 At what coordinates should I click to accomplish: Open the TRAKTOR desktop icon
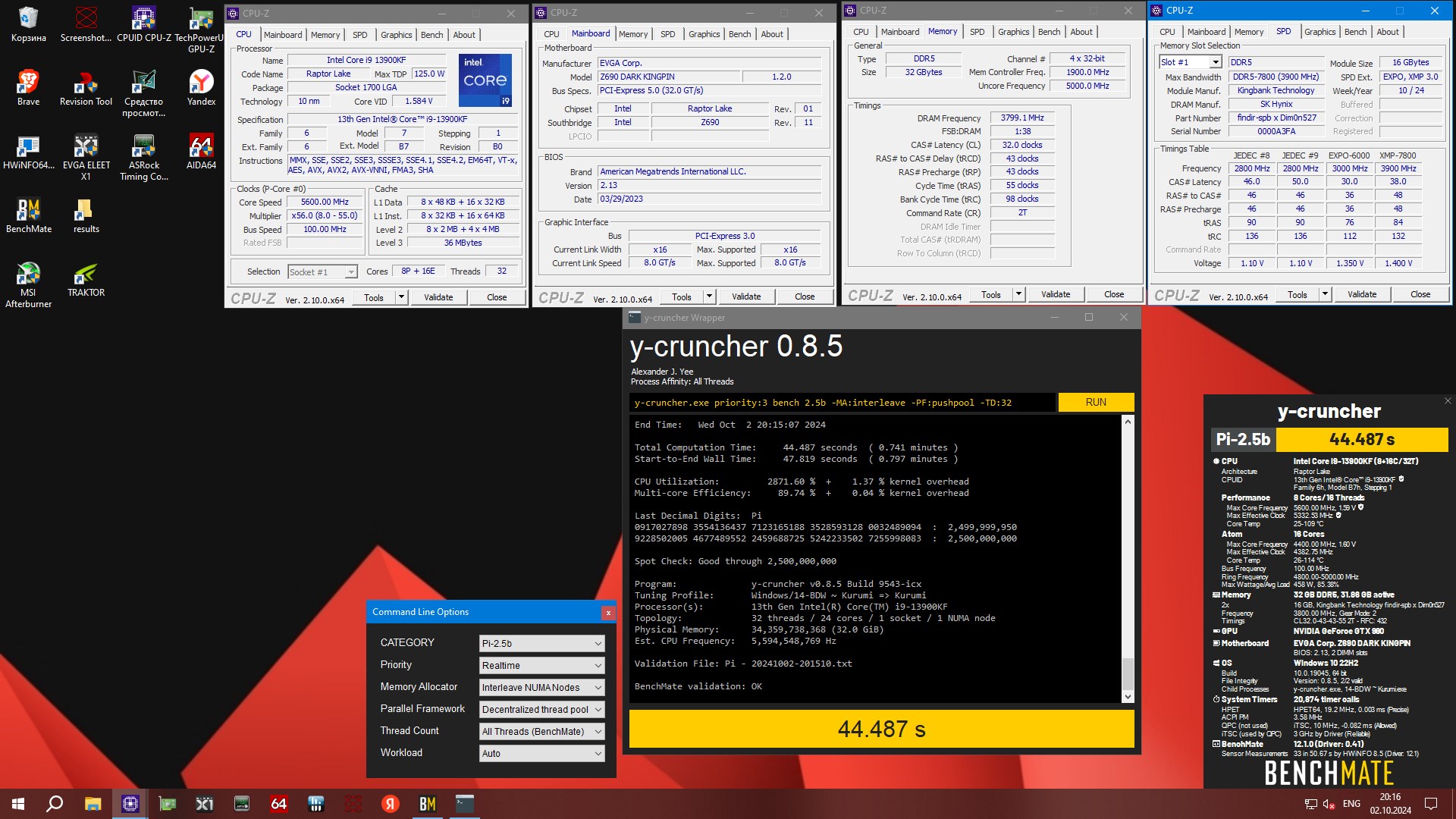pos(86,279)
